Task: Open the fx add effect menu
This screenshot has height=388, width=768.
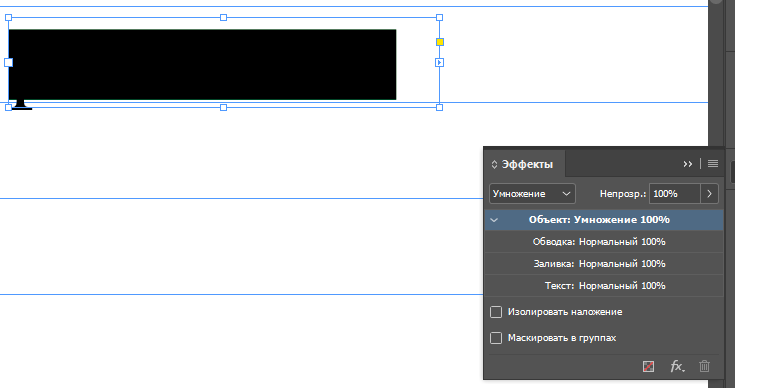Action: coord(677,366)
